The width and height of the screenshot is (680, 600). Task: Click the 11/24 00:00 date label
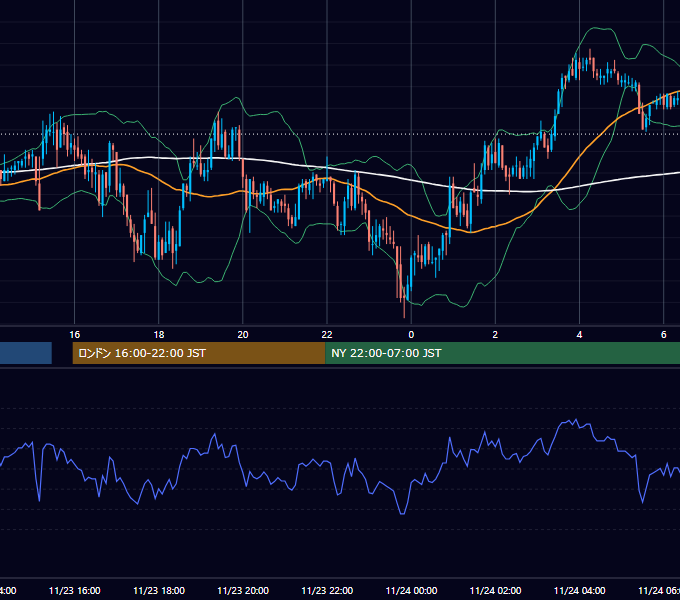411,590
